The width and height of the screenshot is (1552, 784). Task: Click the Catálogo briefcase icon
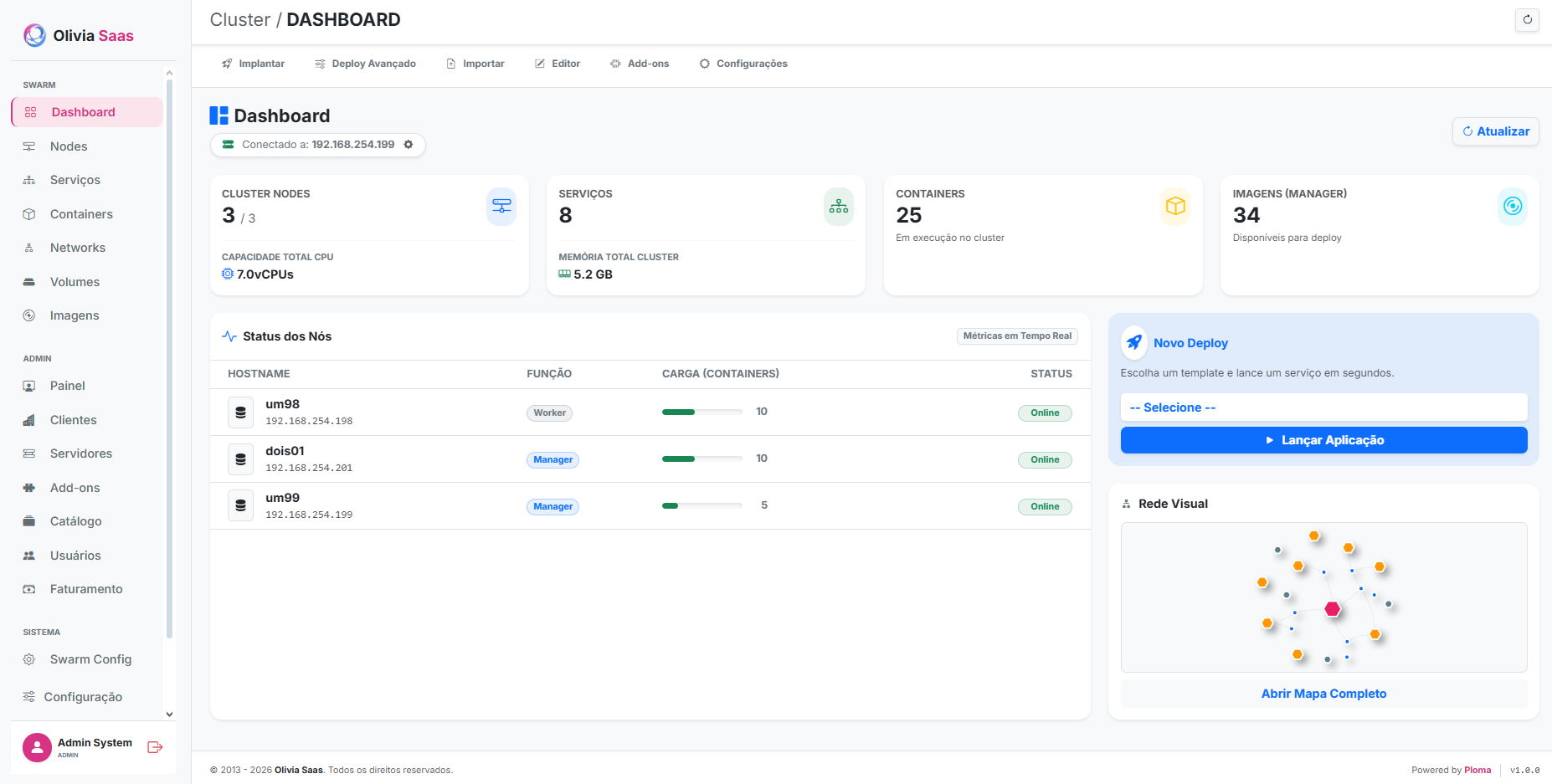click(x=29, y=521)
